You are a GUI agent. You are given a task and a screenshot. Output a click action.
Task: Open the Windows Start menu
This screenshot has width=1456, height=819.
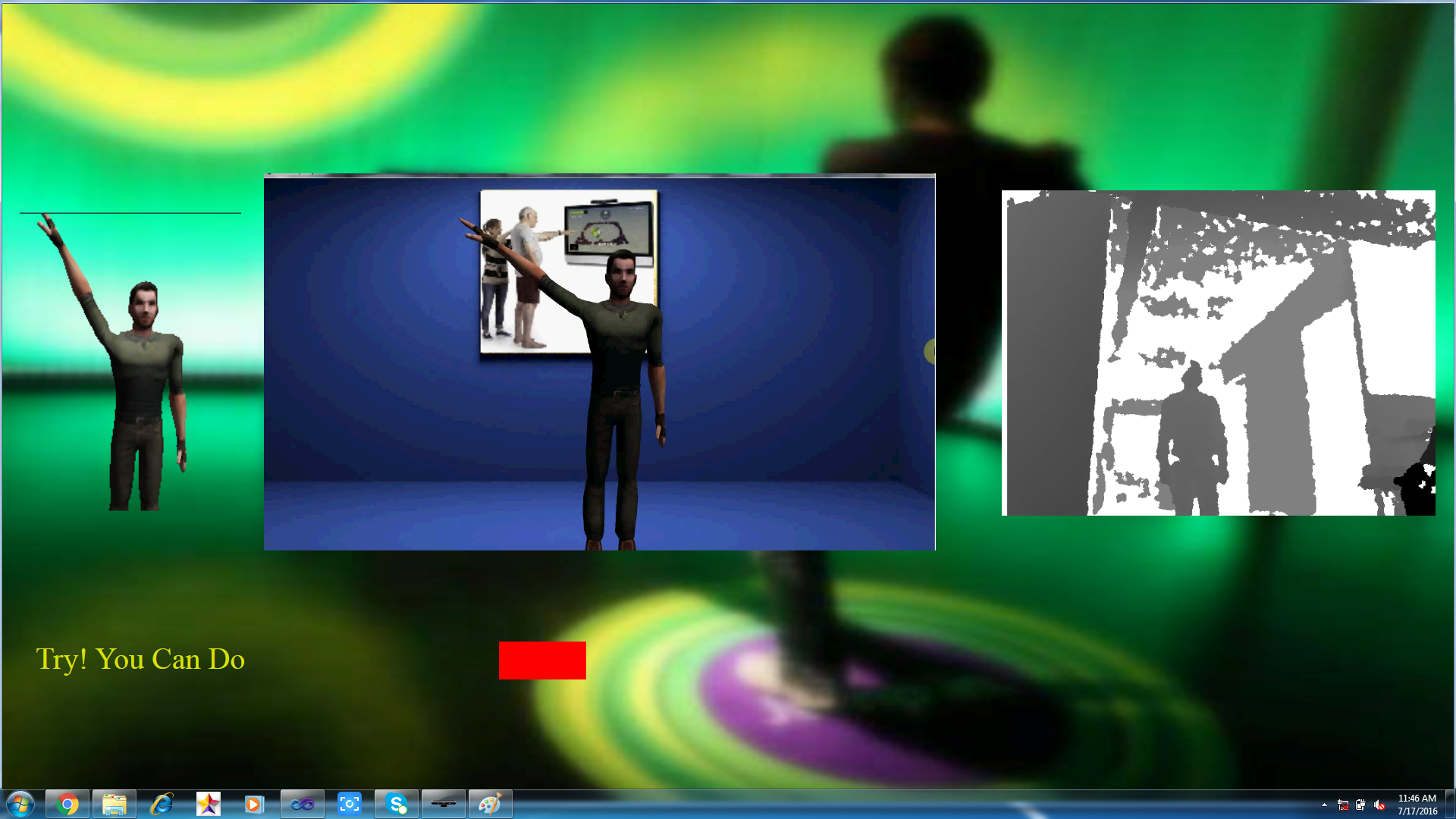20,804
